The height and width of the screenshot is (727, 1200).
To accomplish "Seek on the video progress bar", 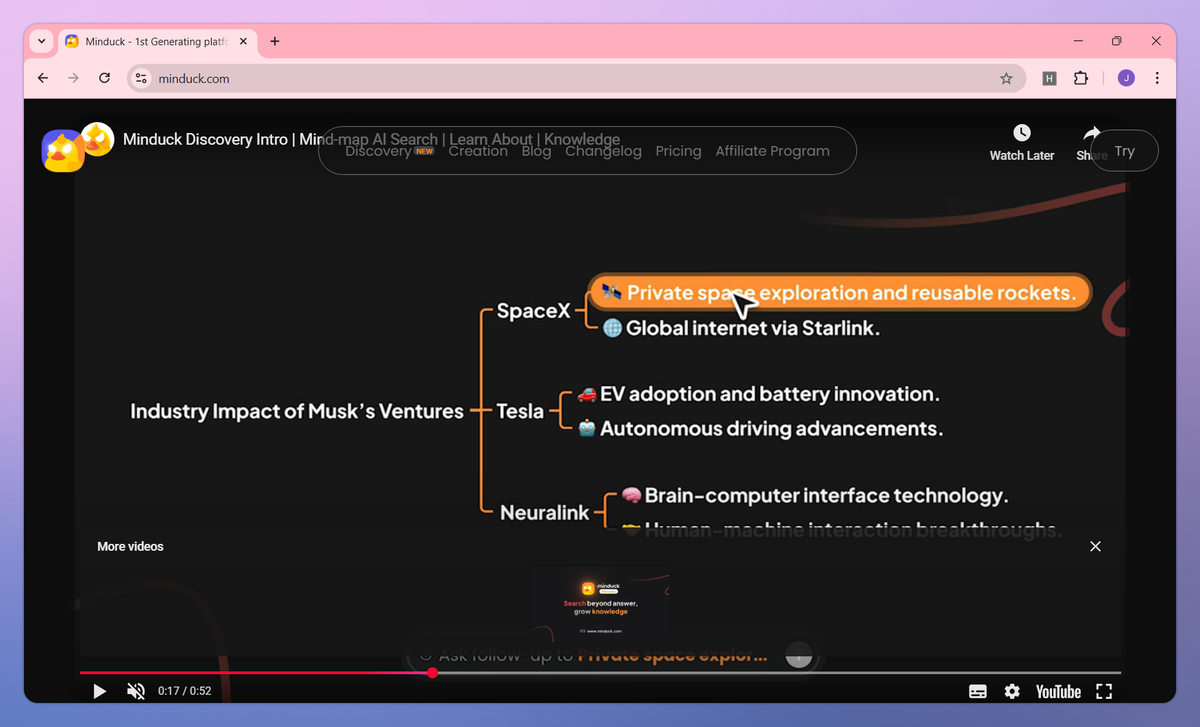I will tap(600, 673).
